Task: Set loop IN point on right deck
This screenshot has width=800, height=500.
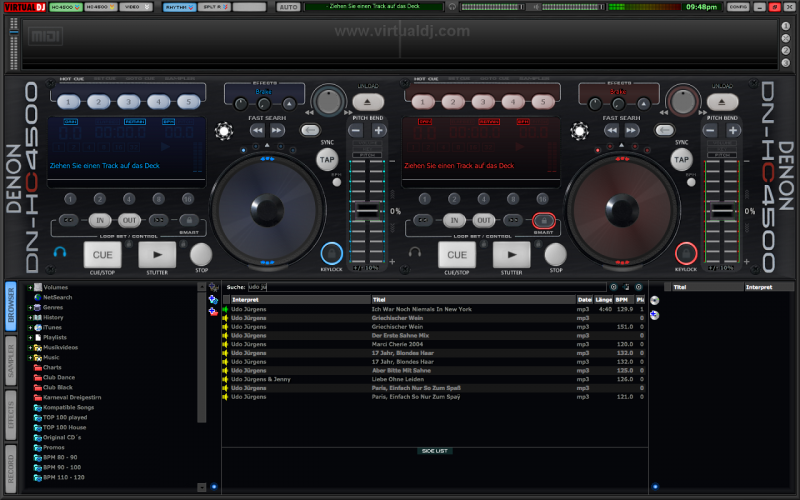Action: click(x=454, y=220)
